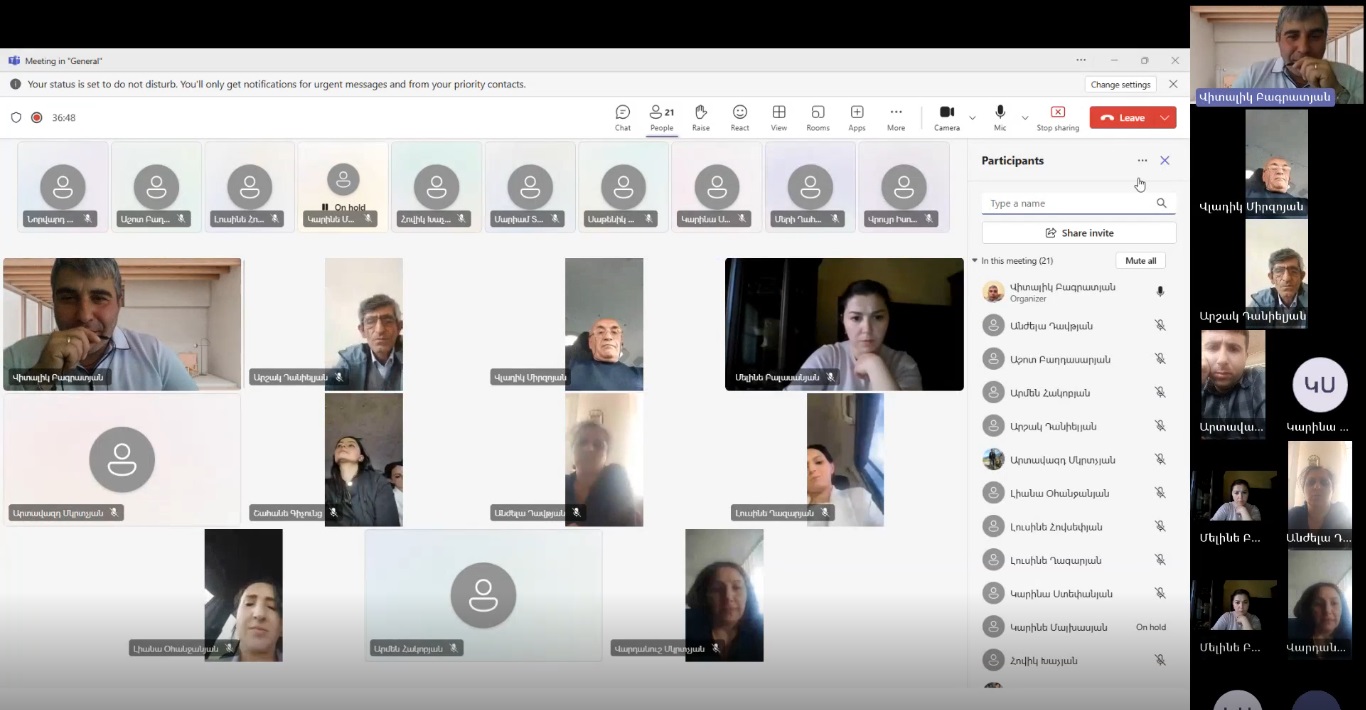Toggle the People panel
The width and height of the screenshot is (1366, 710).
point(662,117)
